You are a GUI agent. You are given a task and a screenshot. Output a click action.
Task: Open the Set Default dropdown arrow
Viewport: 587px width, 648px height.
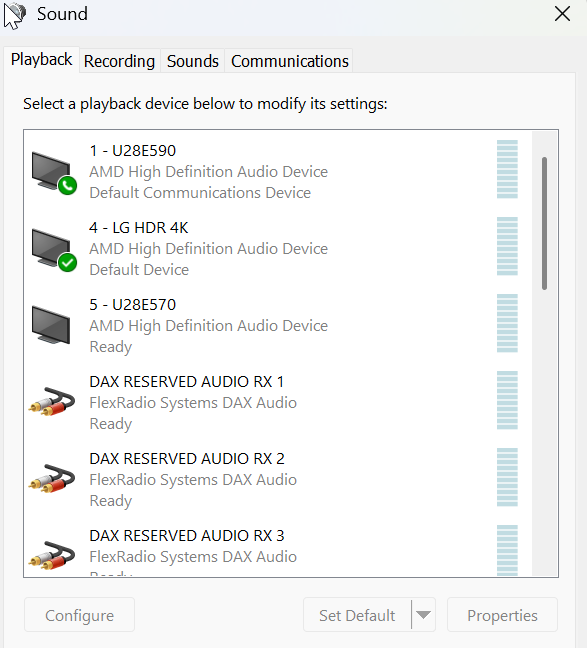pos(423,615)
